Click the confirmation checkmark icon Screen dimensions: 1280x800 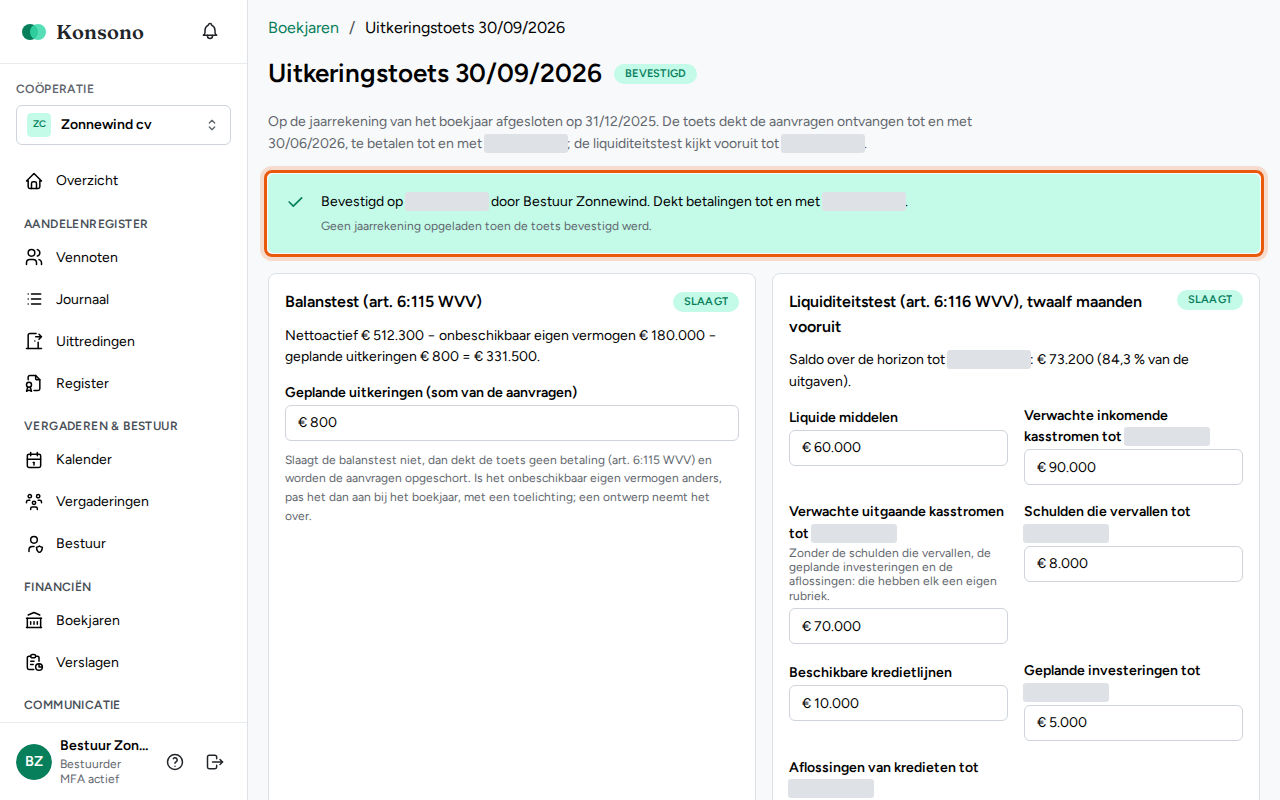click(x=295, y=202)
